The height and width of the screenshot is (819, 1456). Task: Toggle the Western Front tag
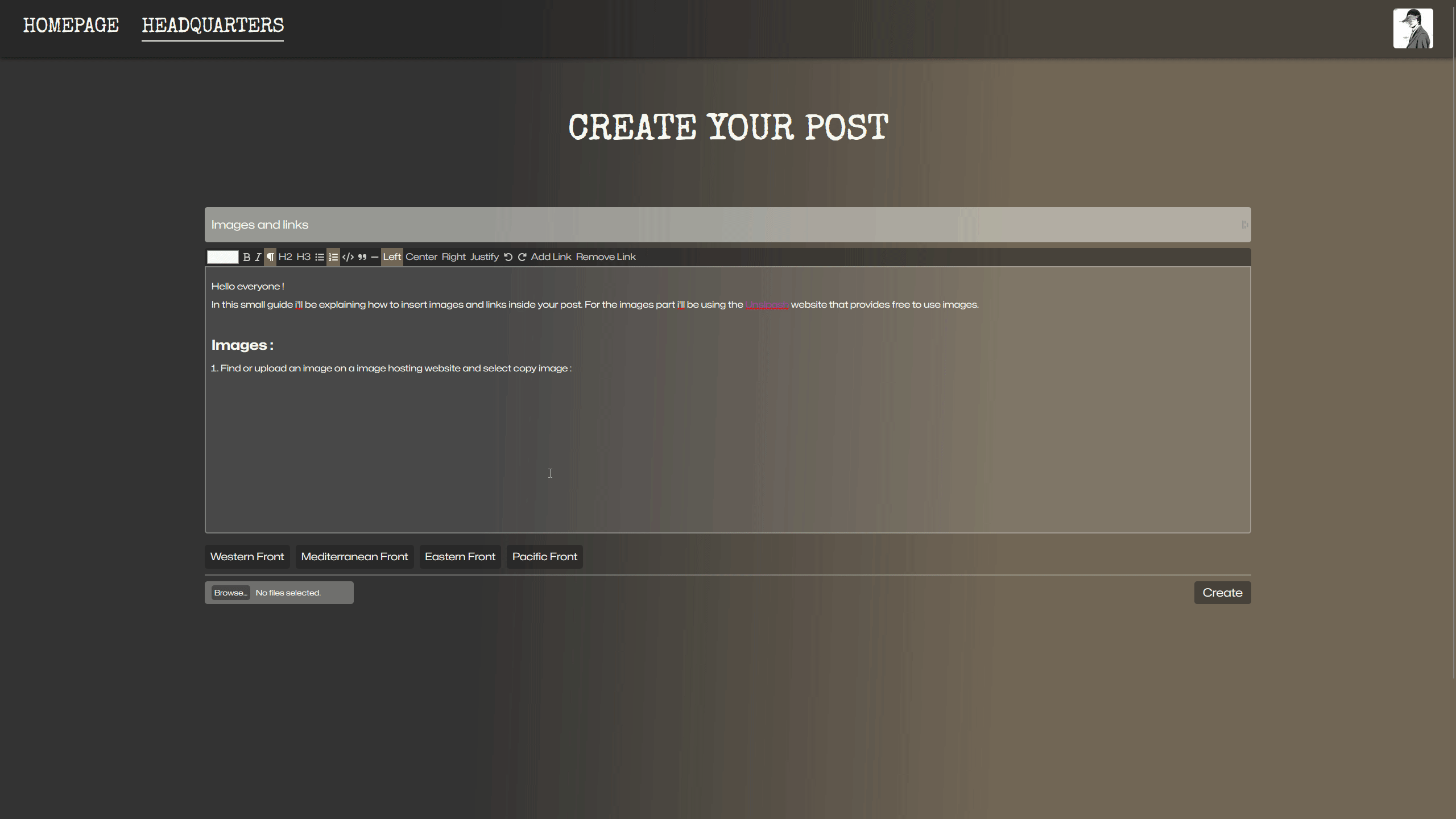coord(247,557)
